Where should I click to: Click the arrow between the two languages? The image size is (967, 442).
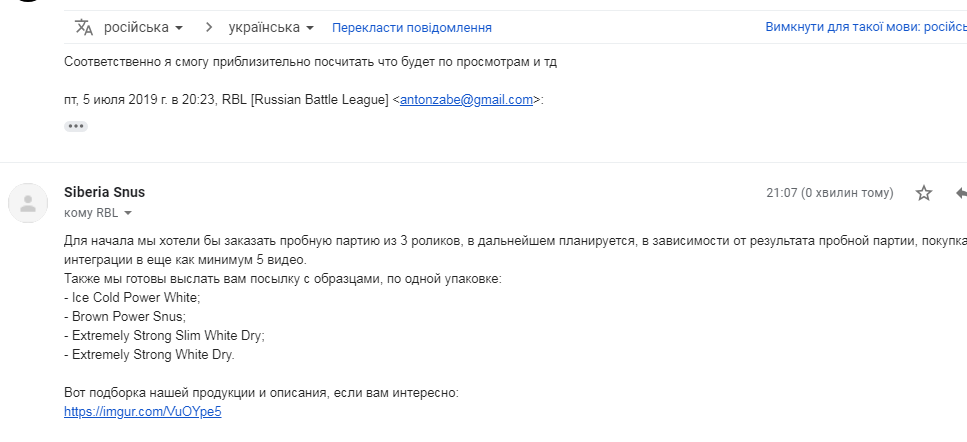(209, 27)
